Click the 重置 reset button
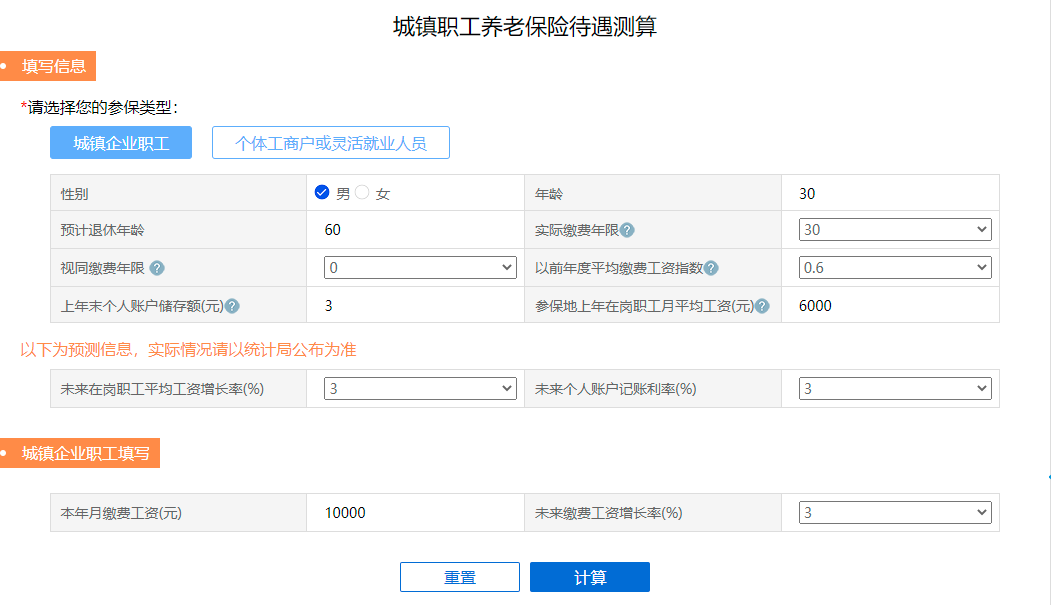This screenshot has height=605, width=1051. [x=460, y=577]
